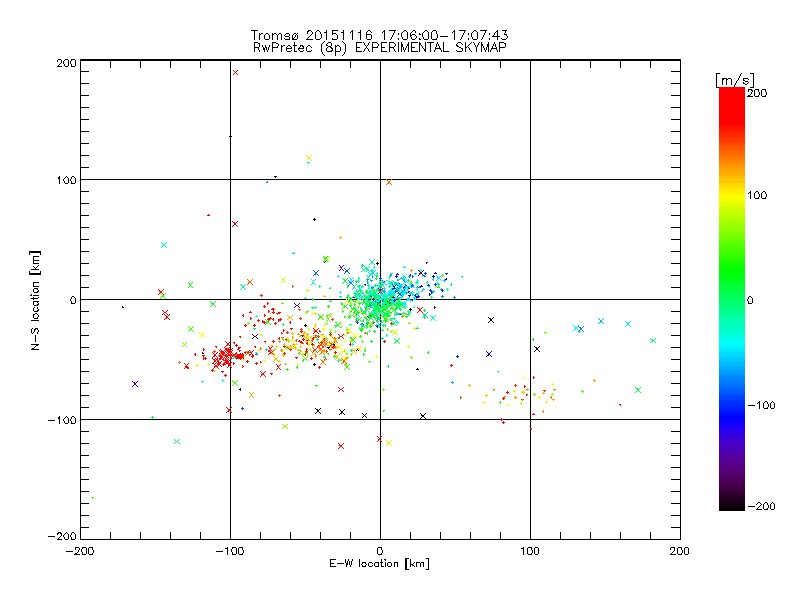Click the purple X marker at far left
Viewport: 800px width, 600px height.
tap(135, 384)
